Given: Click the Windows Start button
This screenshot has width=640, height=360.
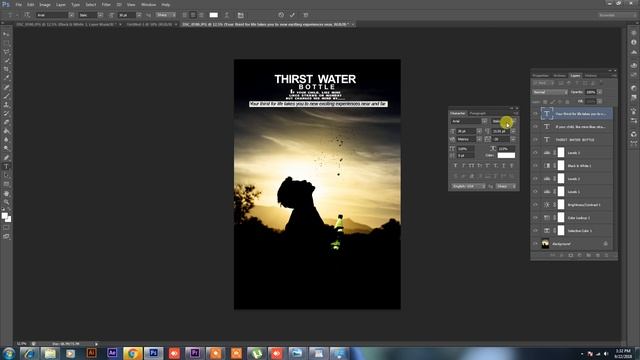Looking at the screenshot, I should pyautogui.click(x=9, y=353).
